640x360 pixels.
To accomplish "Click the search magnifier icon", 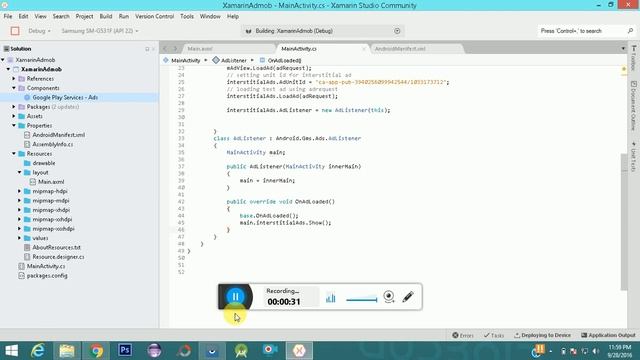I will (630, 31).
